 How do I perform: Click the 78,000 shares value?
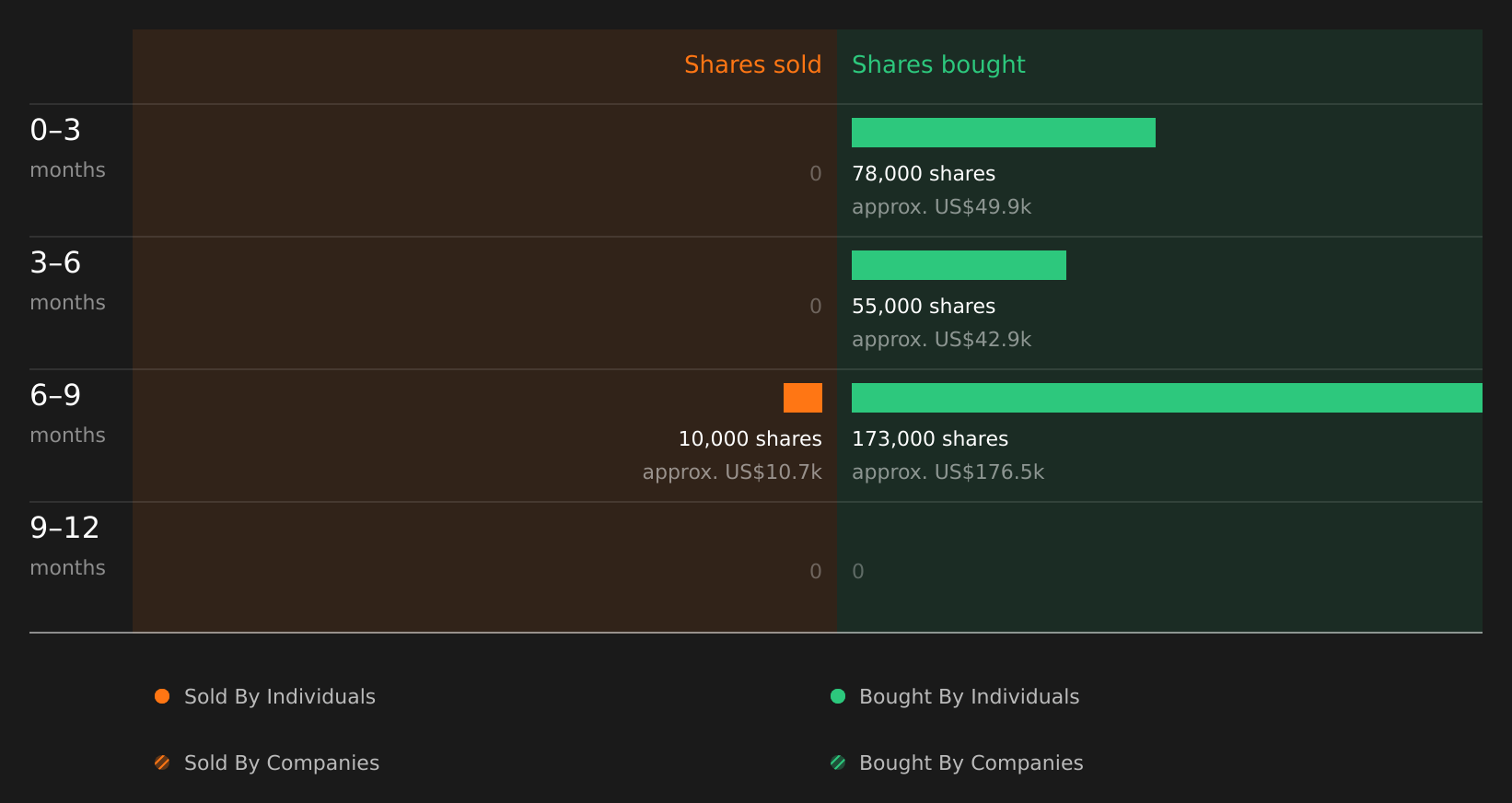(924, 174)
